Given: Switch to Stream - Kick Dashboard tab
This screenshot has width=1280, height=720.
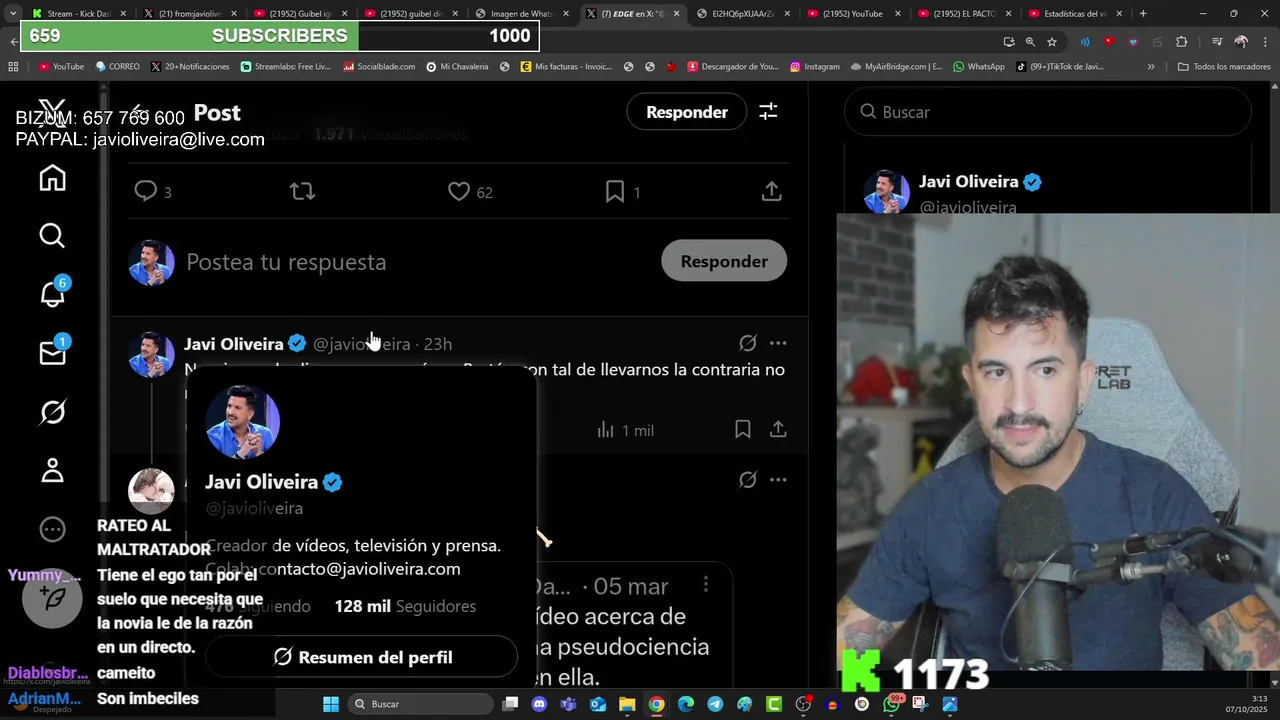Looking at the screenshot, I should coord(77,13).
